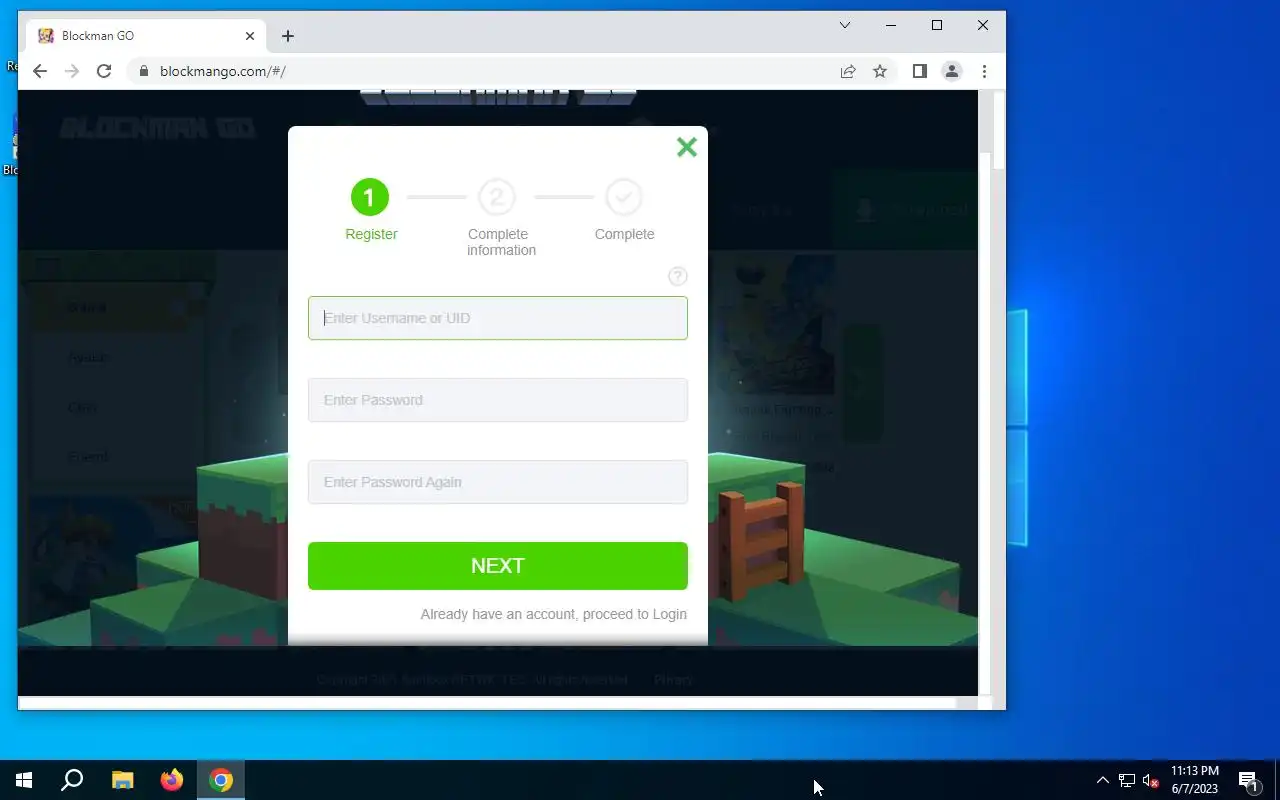Select the Complete checkmark step circle
This screenshot has height=800, width=1280.
(624, 197)
